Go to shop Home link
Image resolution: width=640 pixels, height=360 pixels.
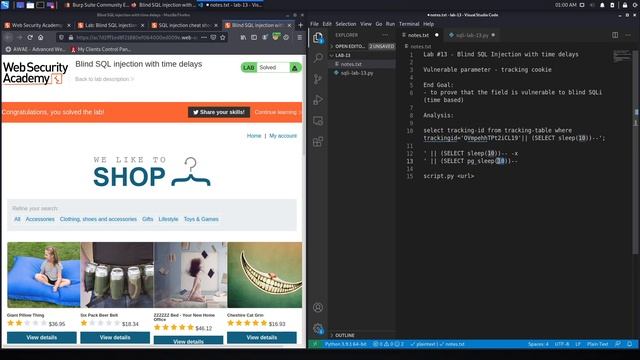point(254,136)
